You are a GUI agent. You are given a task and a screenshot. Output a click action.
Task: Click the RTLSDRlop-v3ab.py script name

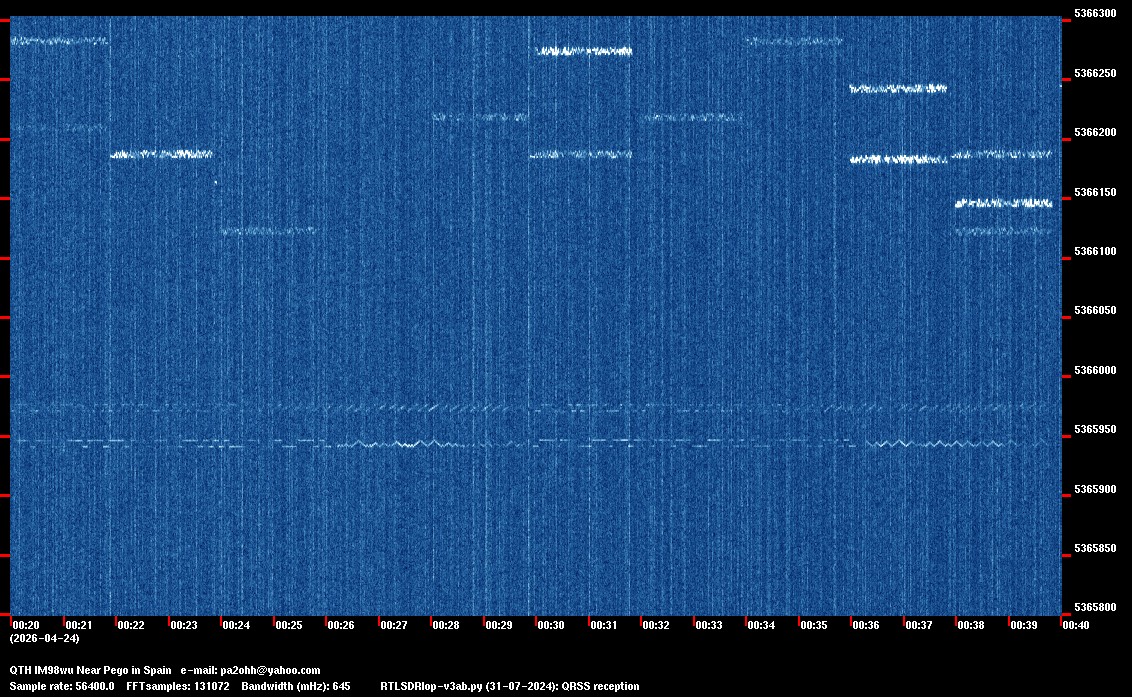point(431,686)
